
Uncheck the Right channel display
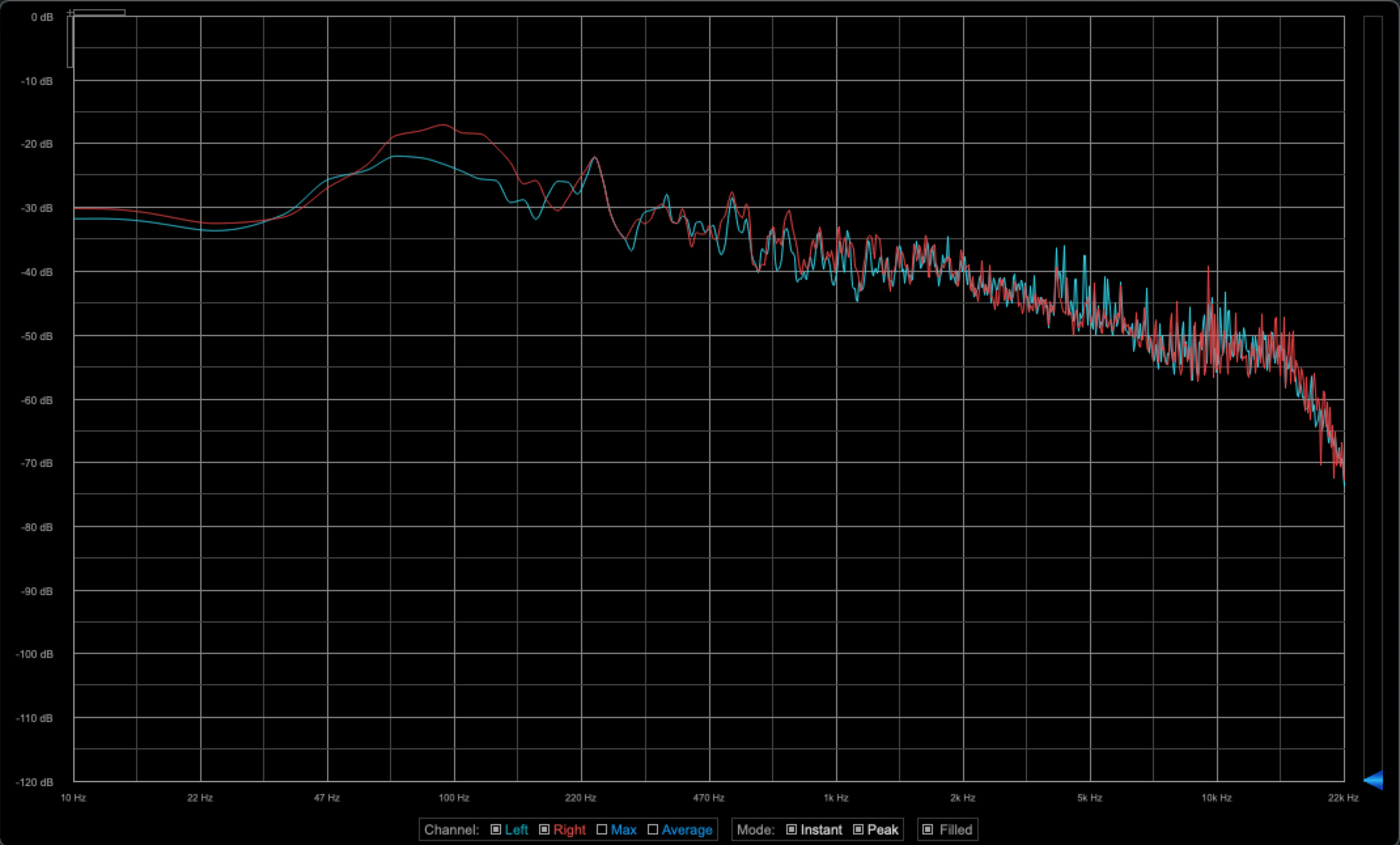click(544, 829)
